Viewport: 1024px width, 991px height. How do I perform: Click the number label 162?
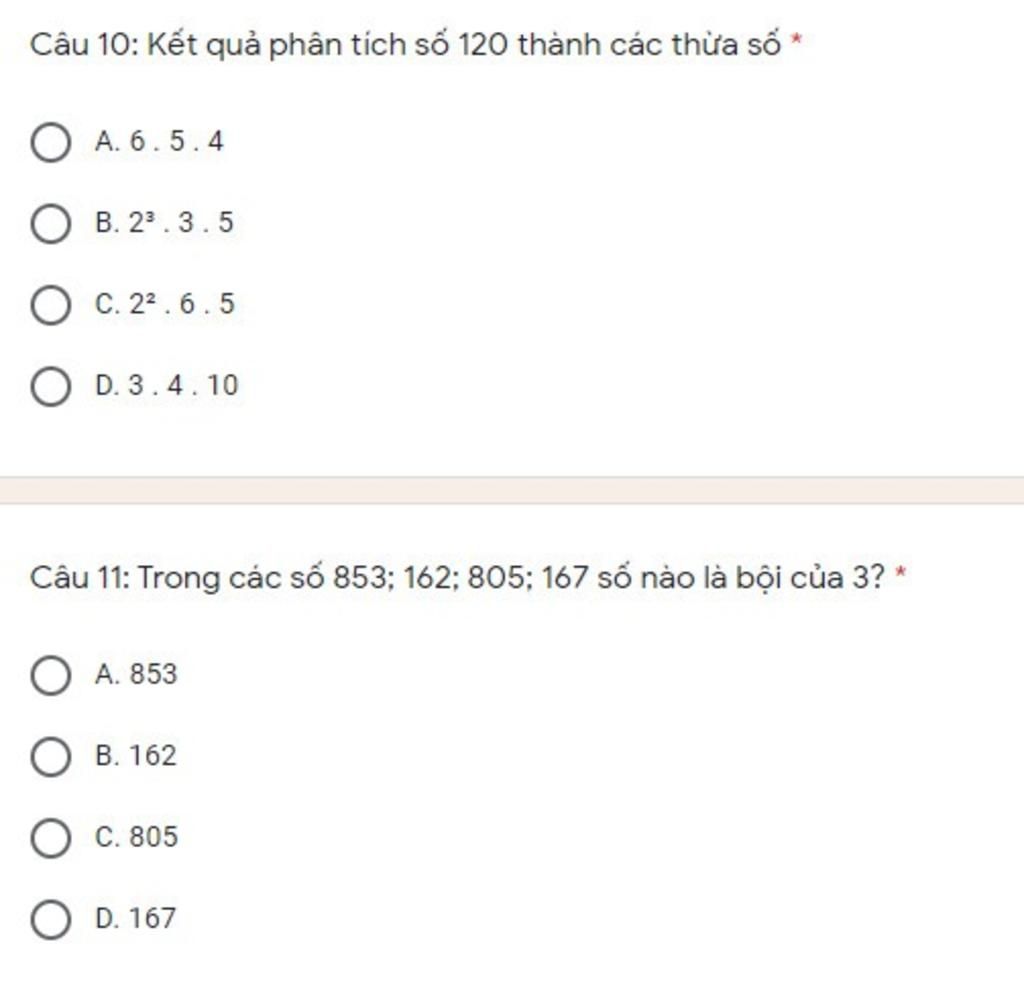tap(153, 756)
